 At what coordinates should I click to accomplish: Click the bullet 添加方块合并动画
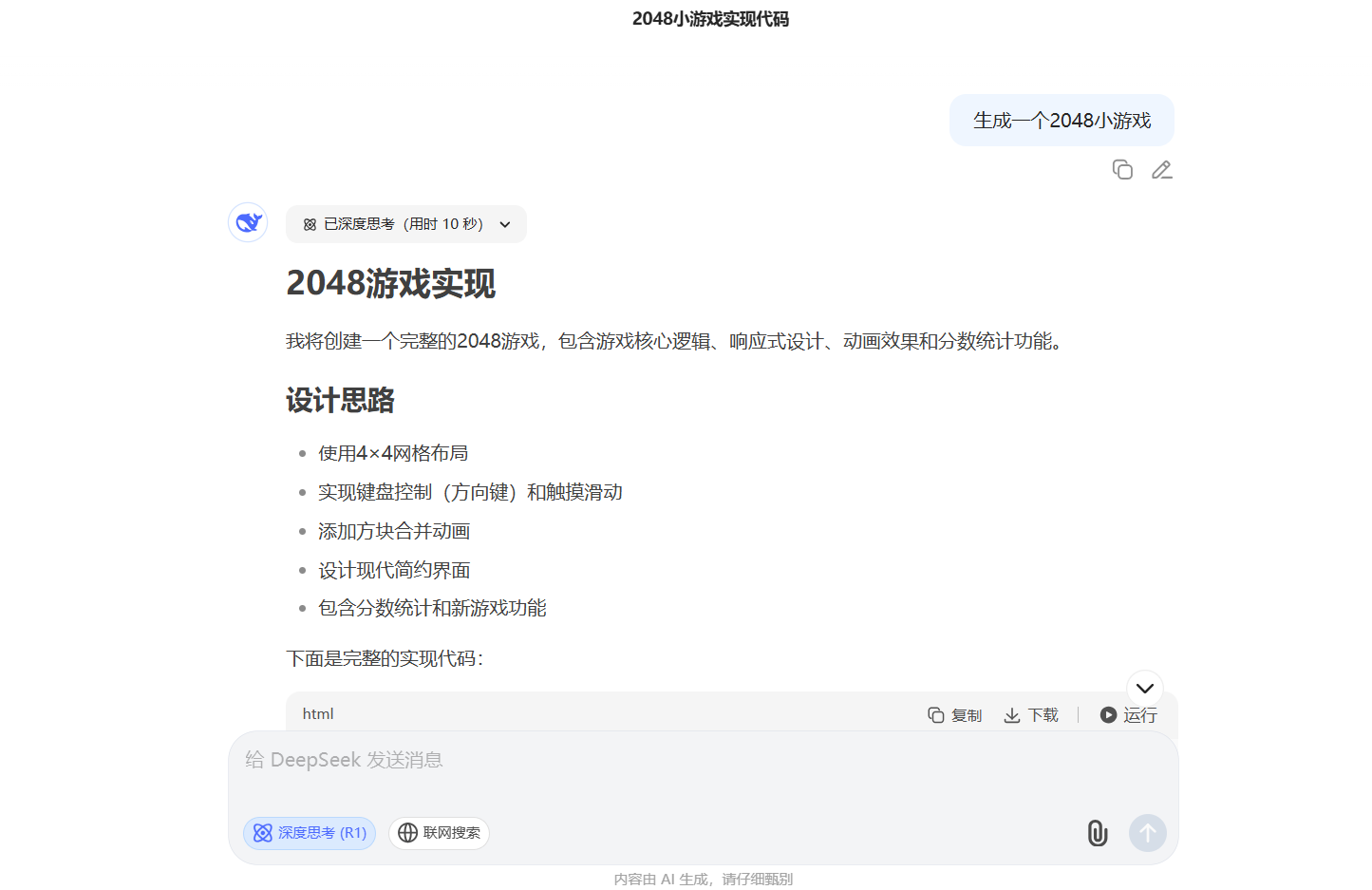(x=394, y=531)
